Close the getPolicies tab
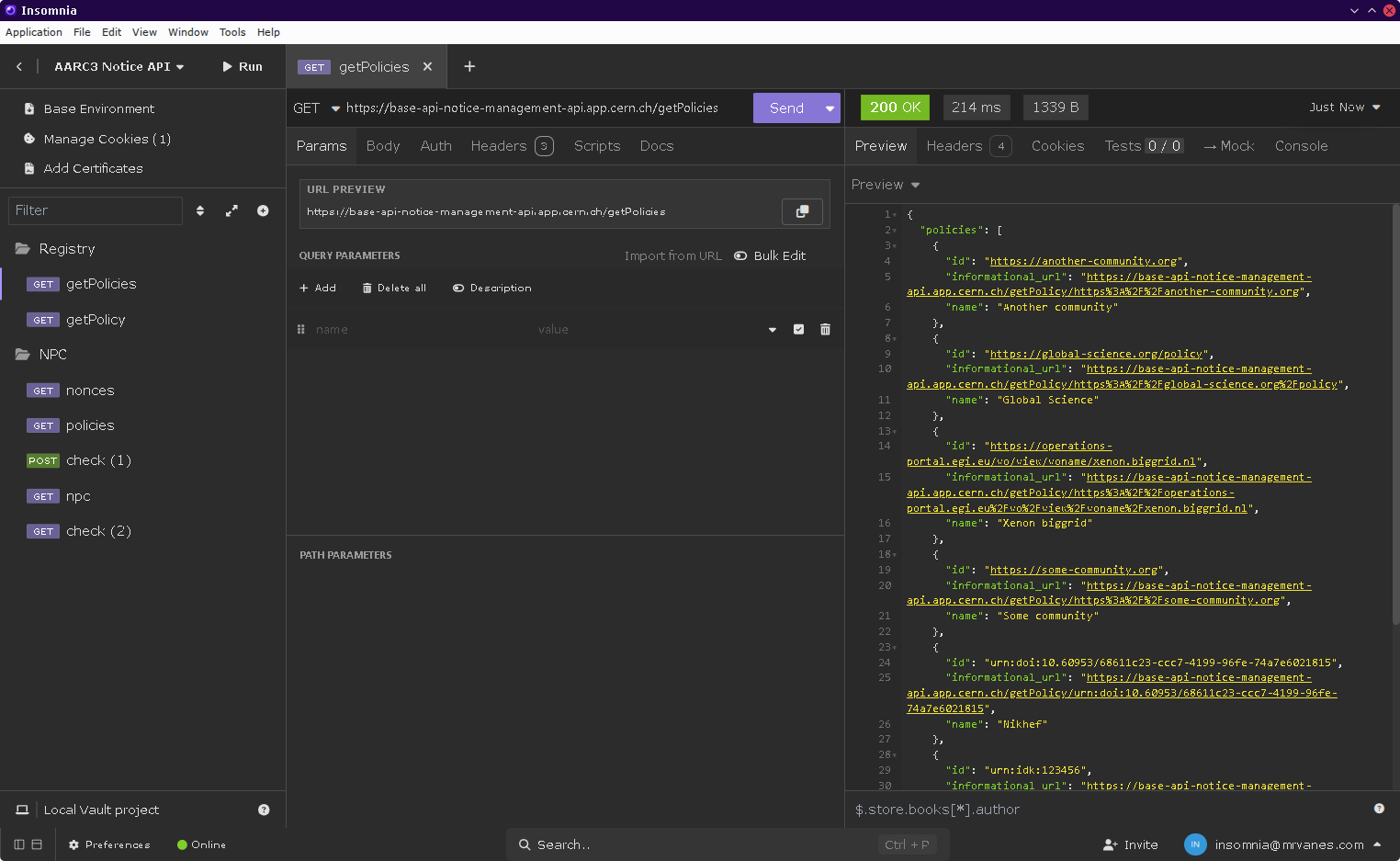Image resolution: width=1400 pixels, height=861 pixels. [427, 67]
